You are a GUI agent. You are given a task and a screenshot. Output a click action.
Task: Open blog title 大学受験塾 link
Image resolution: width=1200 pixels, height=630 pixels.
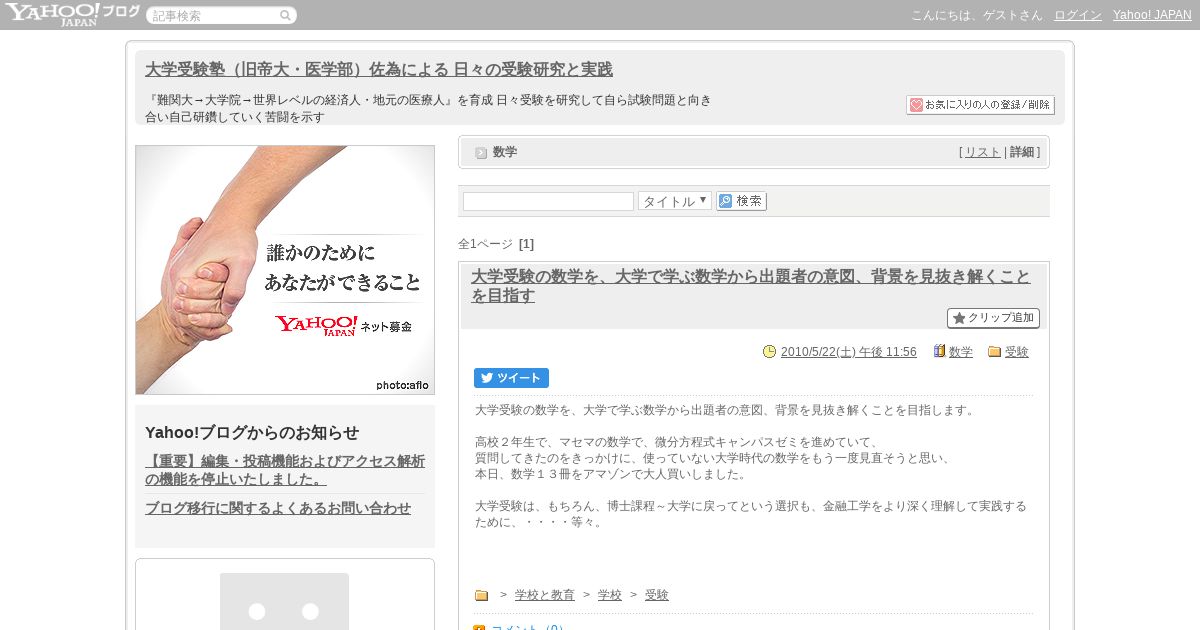pyautogui.click(x=379, y=70)
